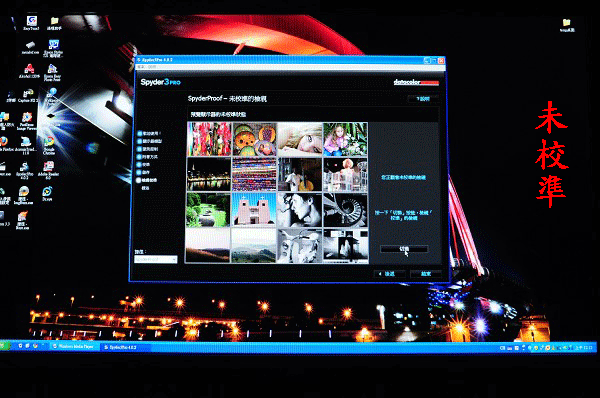Screen dimensions: 600x398
Task: Select the colorful fabric sample photo
Action: pos(209,139)
